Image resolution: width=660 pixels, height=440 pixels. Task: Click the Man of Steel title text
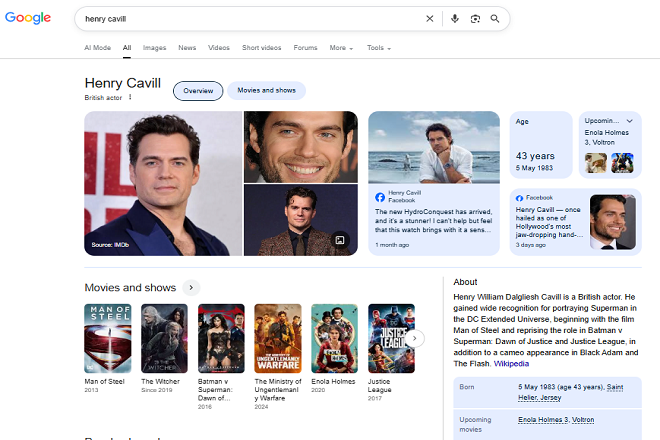pyautogui.click(x=104, y=381)
